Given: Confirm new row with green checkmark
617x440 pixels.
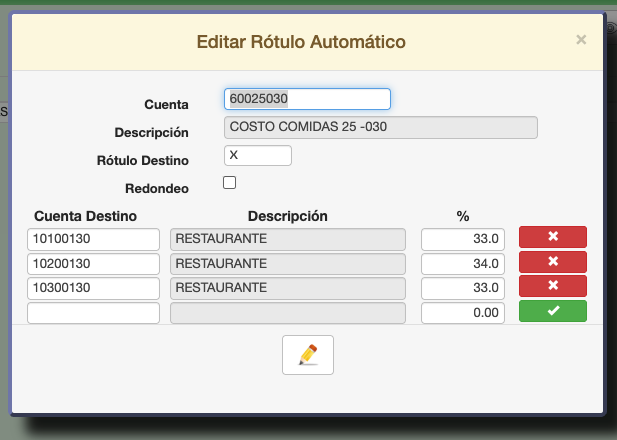Looking at the screenshot, I should pyautogui.click(x=553, y=312).
